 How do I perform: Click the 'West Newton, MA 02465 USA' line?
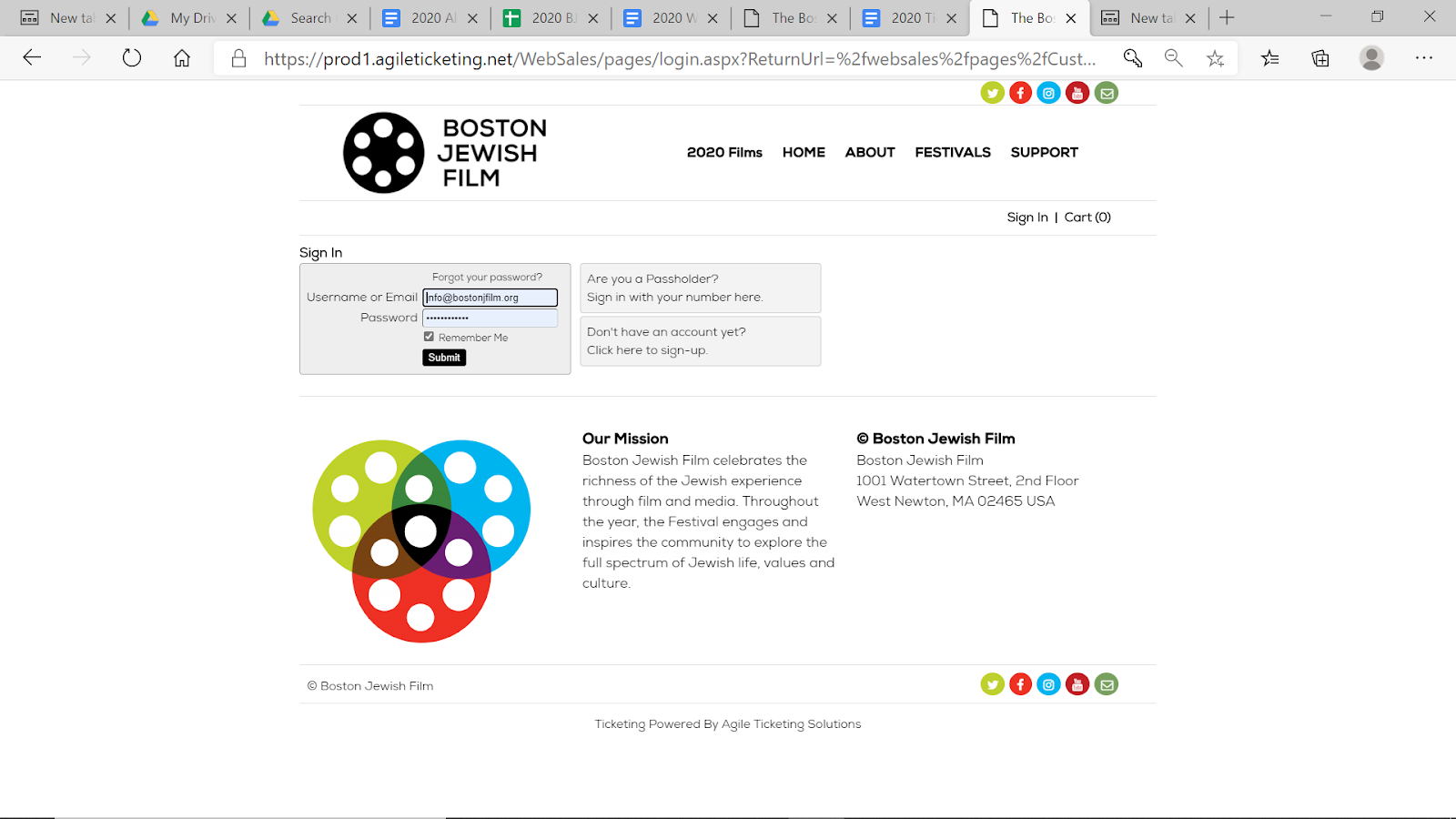[955, 501]
